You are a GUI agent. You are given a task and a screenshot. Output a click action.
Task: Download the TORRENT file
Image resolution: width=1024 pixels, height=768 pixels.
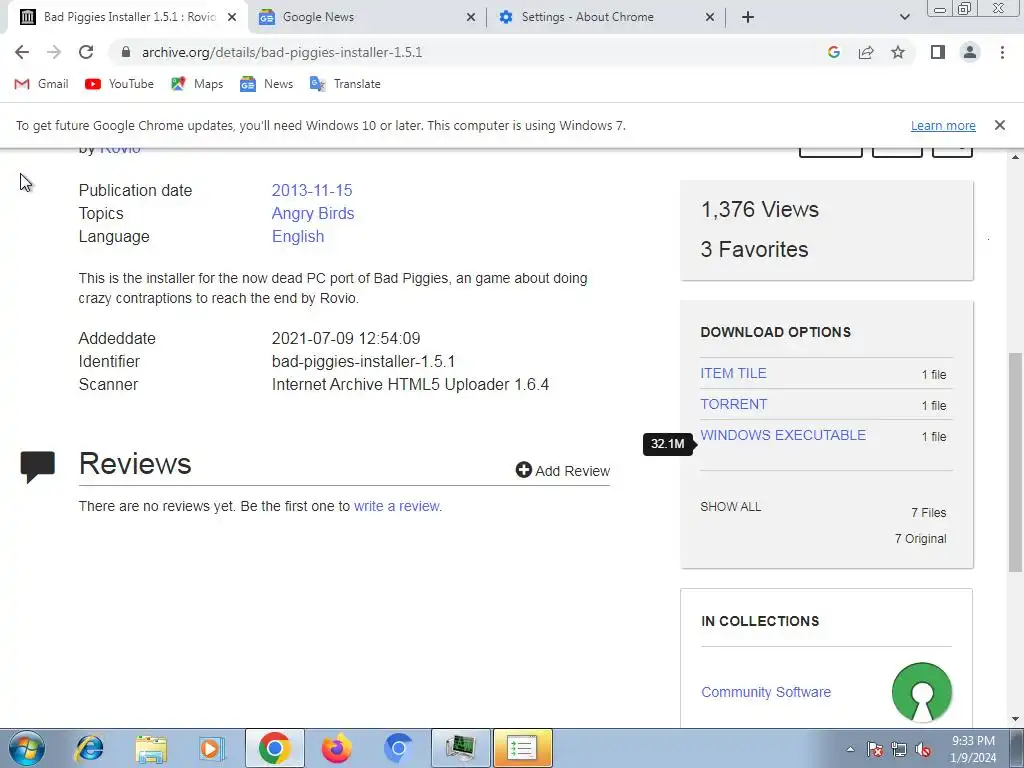[733, 404]
